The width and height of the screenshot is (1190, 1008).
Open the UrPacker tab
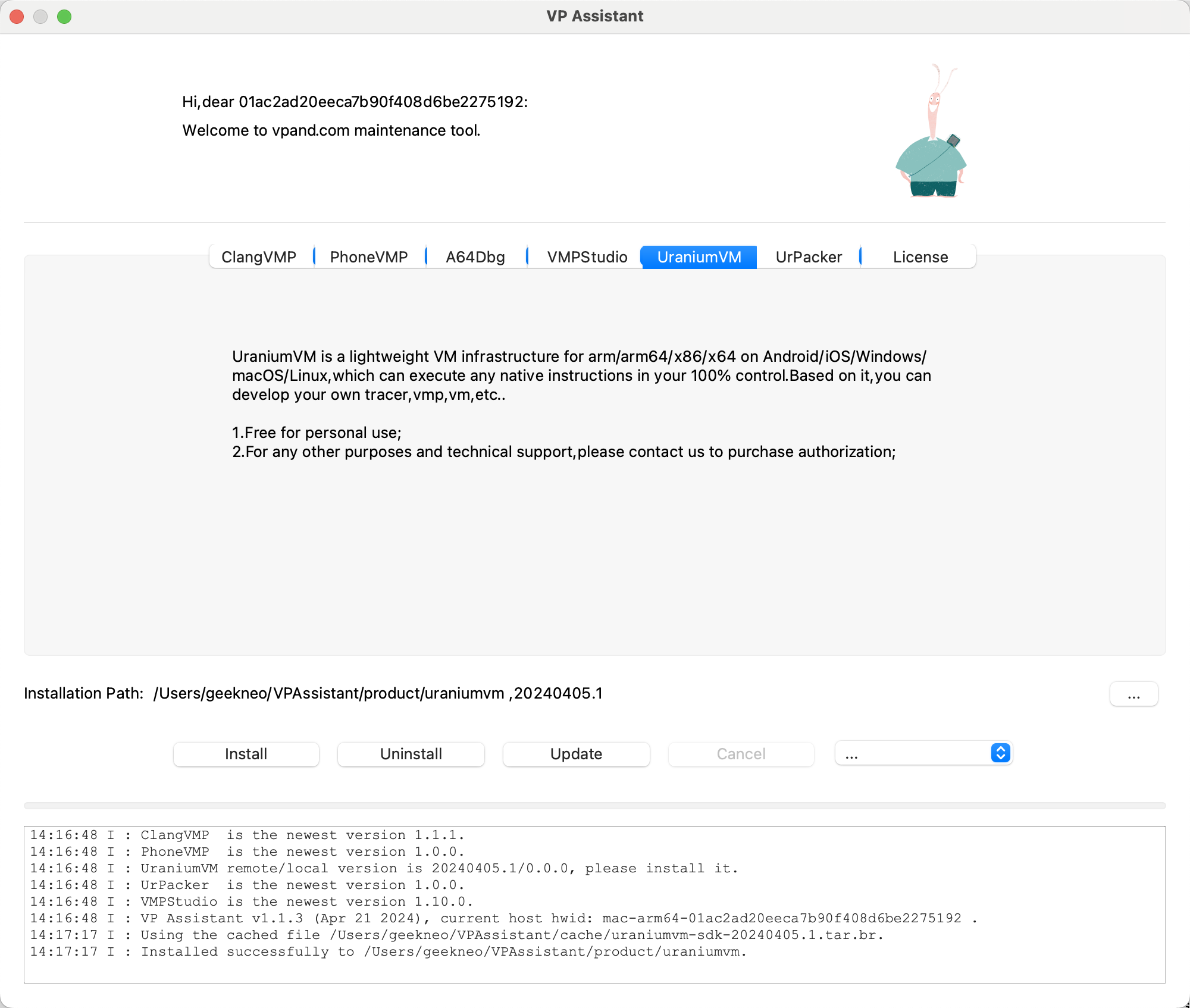tap(809, 257)
